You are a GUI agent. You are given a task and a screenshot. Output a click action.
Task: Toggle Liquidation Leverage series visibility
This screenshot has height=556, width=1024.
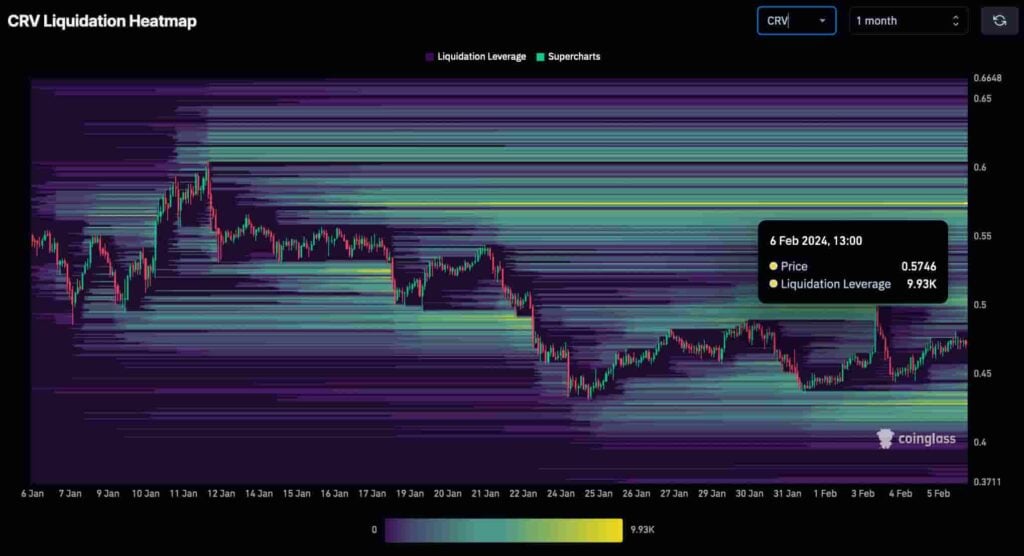(x=475, y=57)
